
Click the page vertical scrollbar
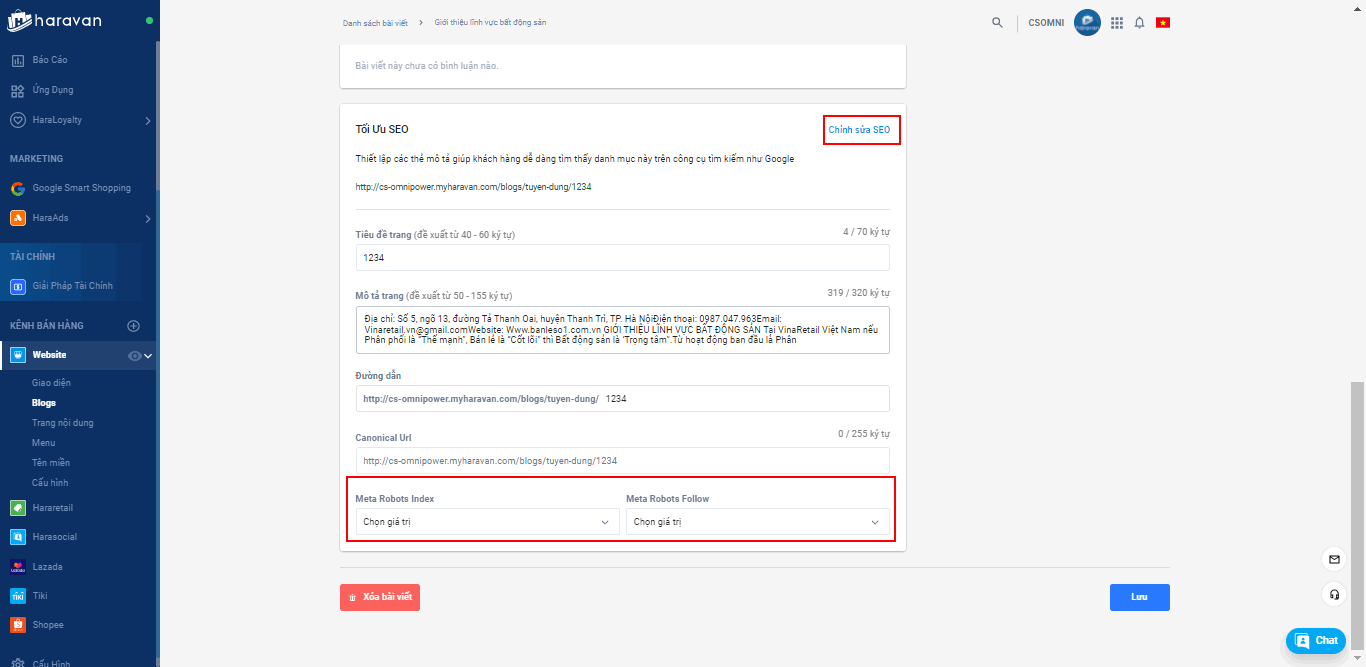click(x=1356, y=517)
